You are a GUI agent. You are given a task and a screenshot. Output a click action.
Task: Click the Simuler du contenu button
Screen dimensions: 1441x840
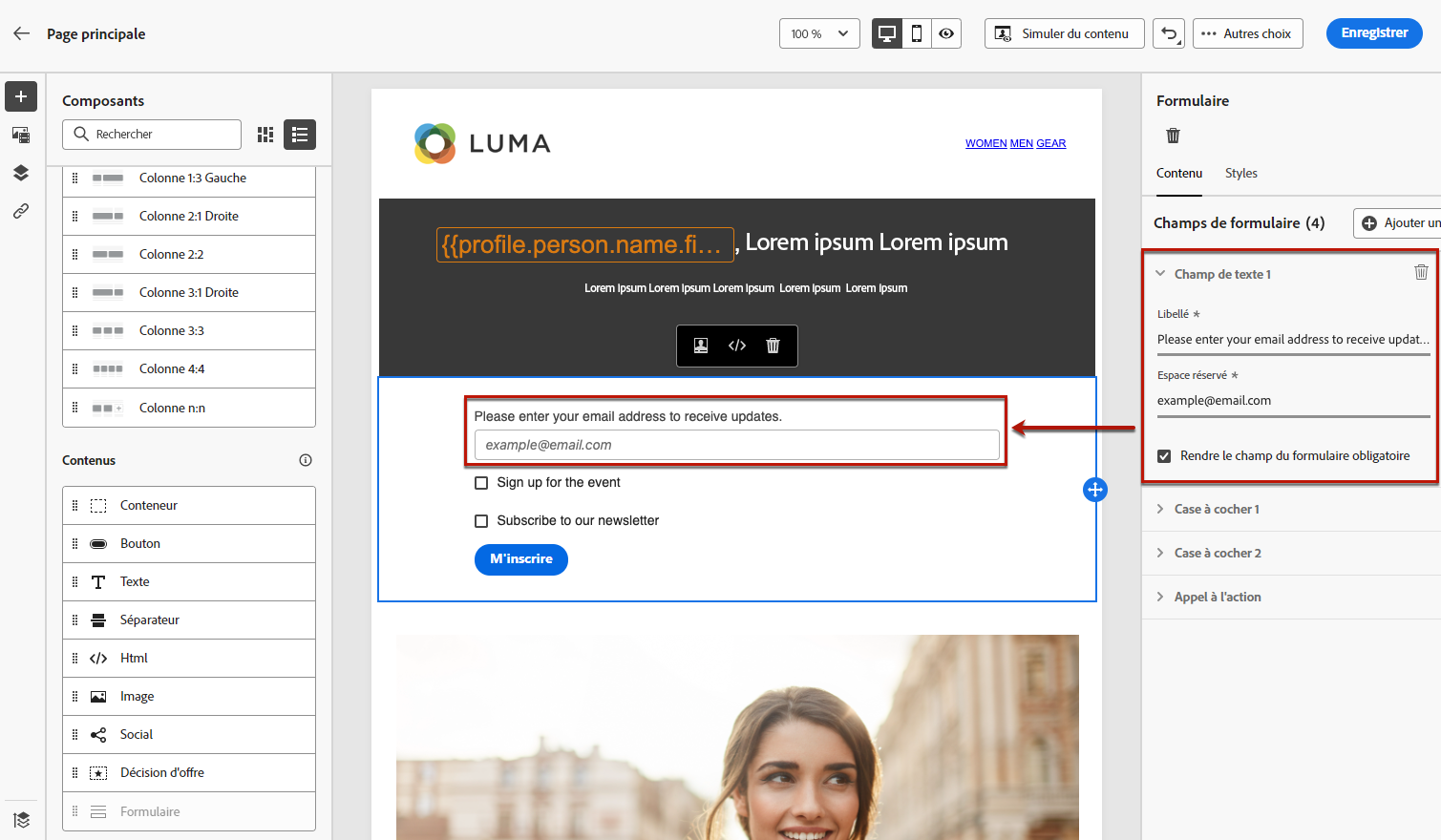(1064, 33)
